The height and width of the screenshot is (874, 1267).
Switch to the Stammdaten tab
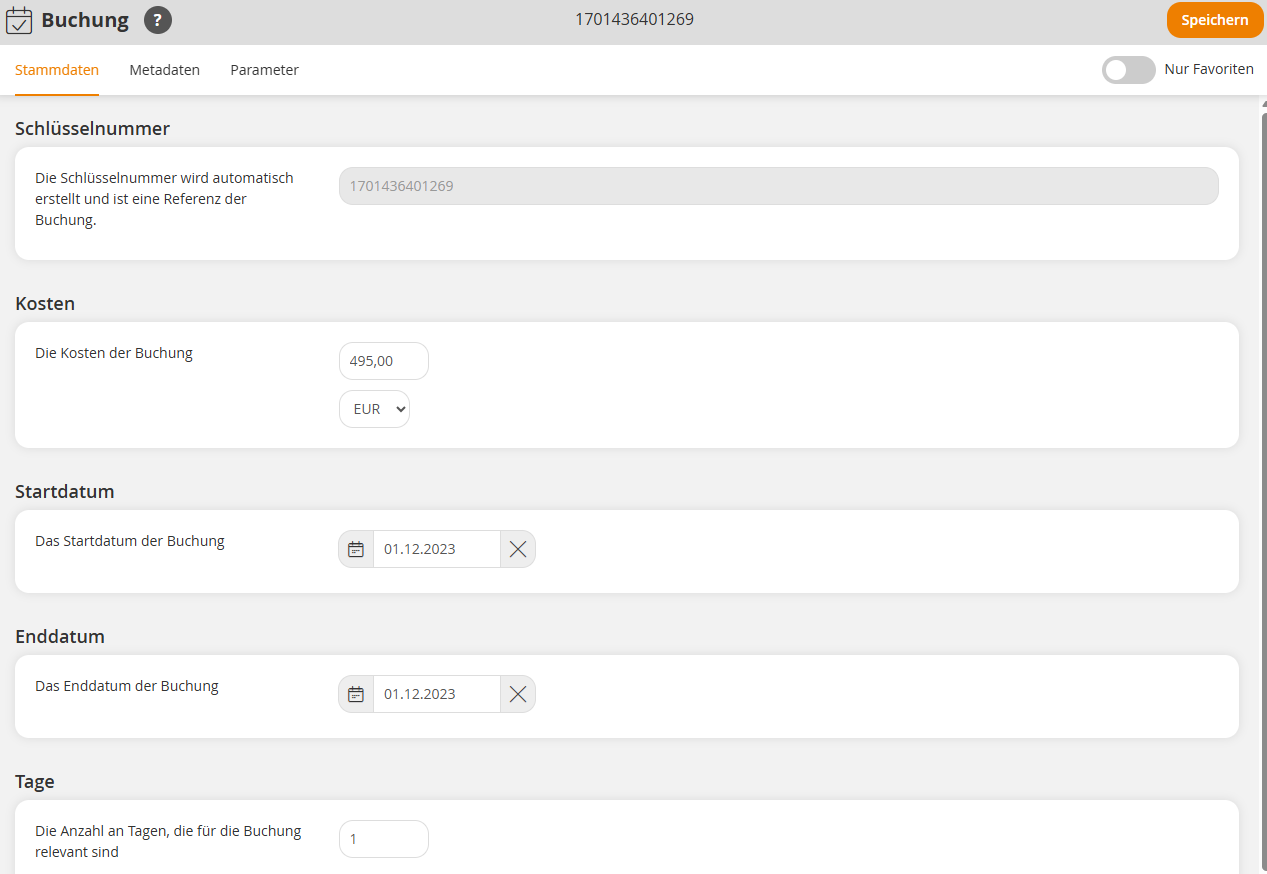click(x=57, y=70)
